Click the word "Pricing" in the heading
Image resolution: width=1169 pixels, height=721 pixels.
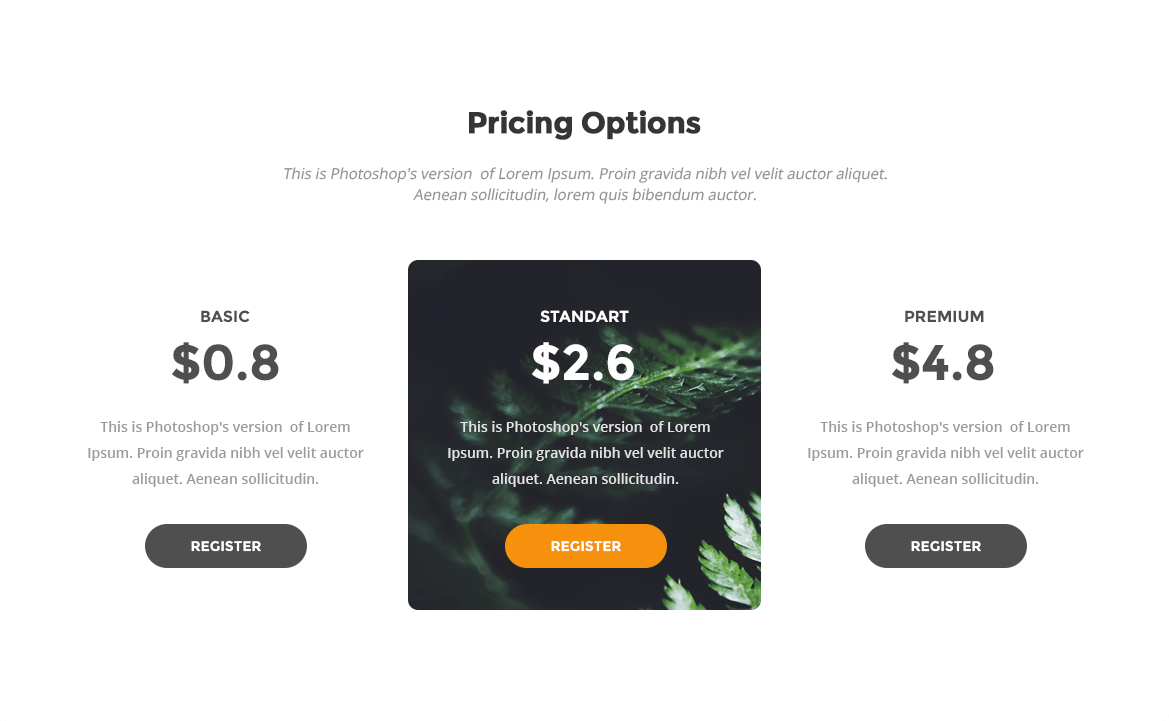pyautogui.click(x=520, y=124)
